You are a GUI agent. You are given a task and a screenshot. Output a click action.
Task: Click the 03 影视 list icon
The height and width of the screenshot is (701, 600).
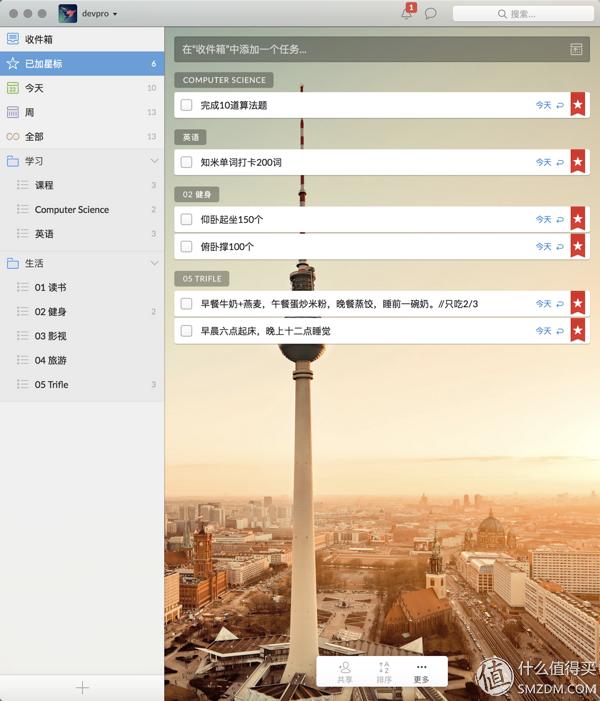pyautogui.click(x=23, y=335)
